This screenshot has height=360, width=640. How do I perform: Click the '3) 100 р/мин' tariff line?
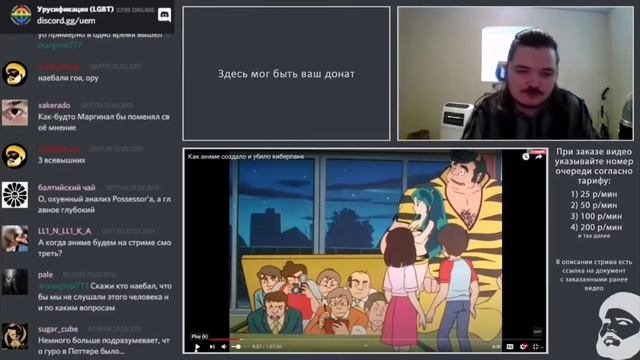596,216
